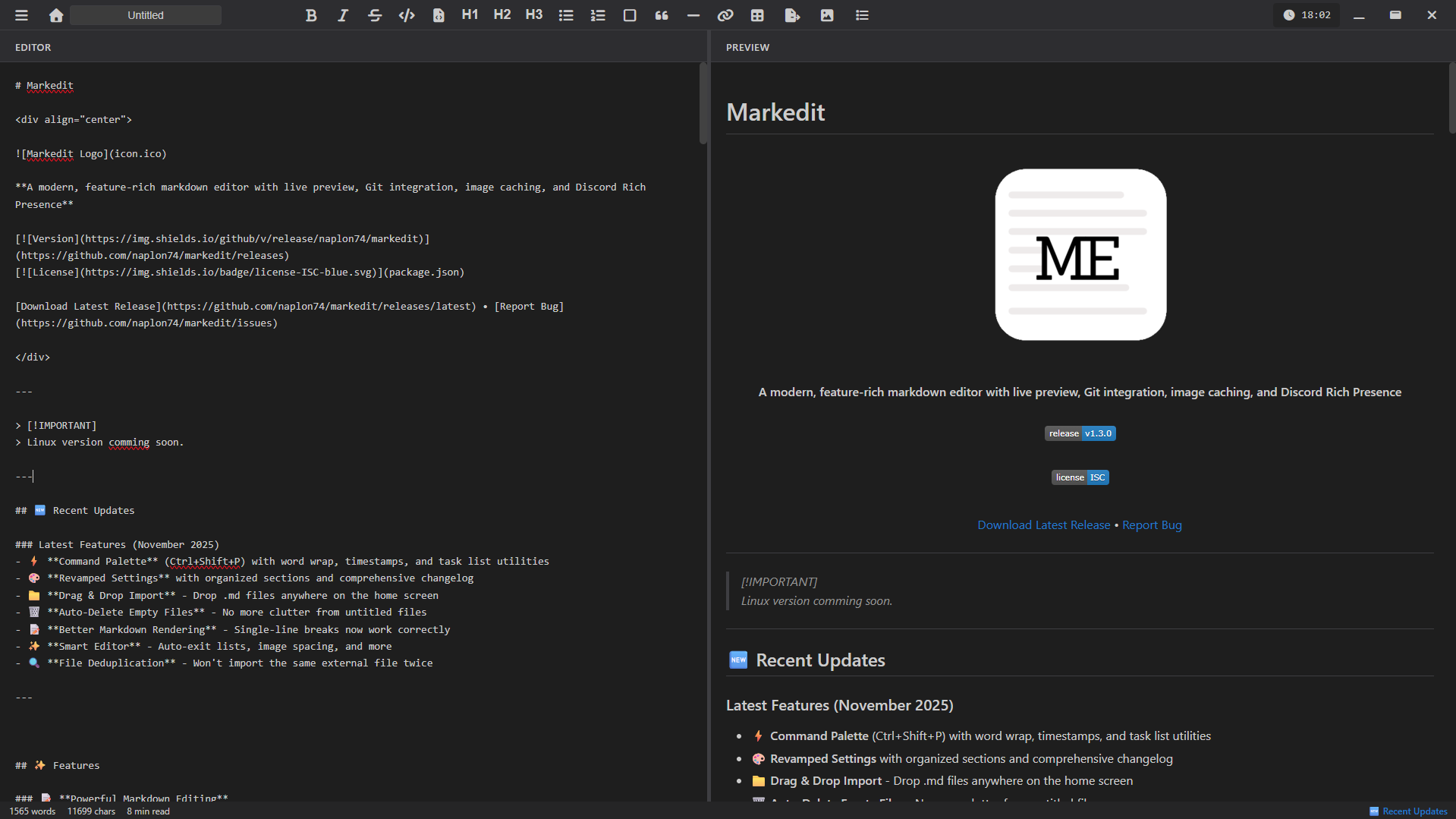Viewport: 1456px width, 819px height.
Task: Apply Heading 2 style
Action: [502, 14]
